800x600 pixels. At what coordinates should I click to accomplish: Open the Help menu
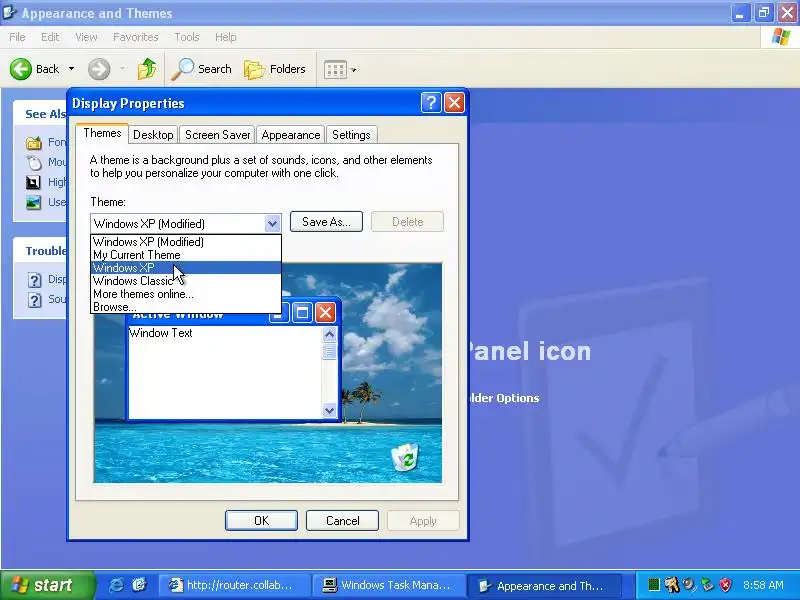tap(225, 37)
